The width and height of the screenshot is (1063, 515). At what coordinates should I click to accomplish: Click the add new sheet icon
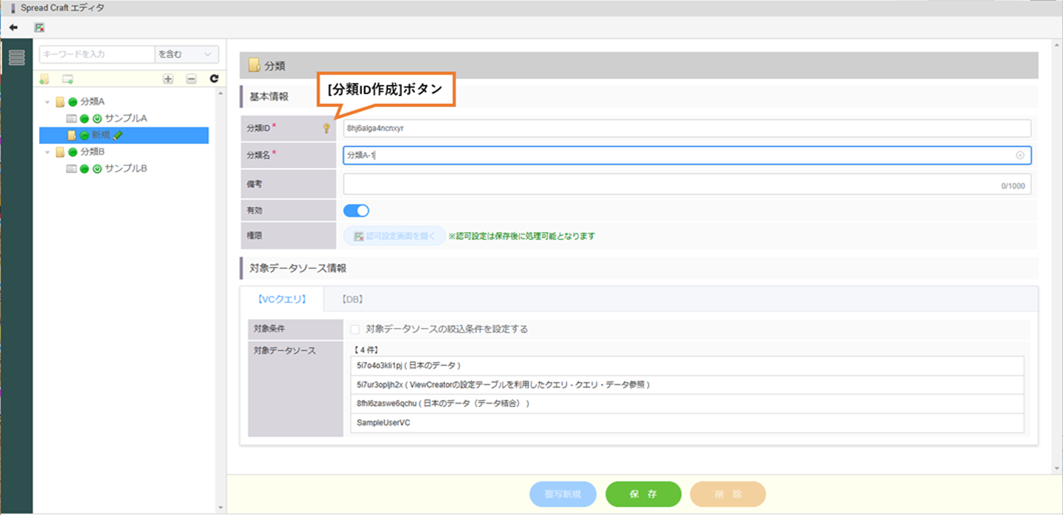tap(68, 78)
